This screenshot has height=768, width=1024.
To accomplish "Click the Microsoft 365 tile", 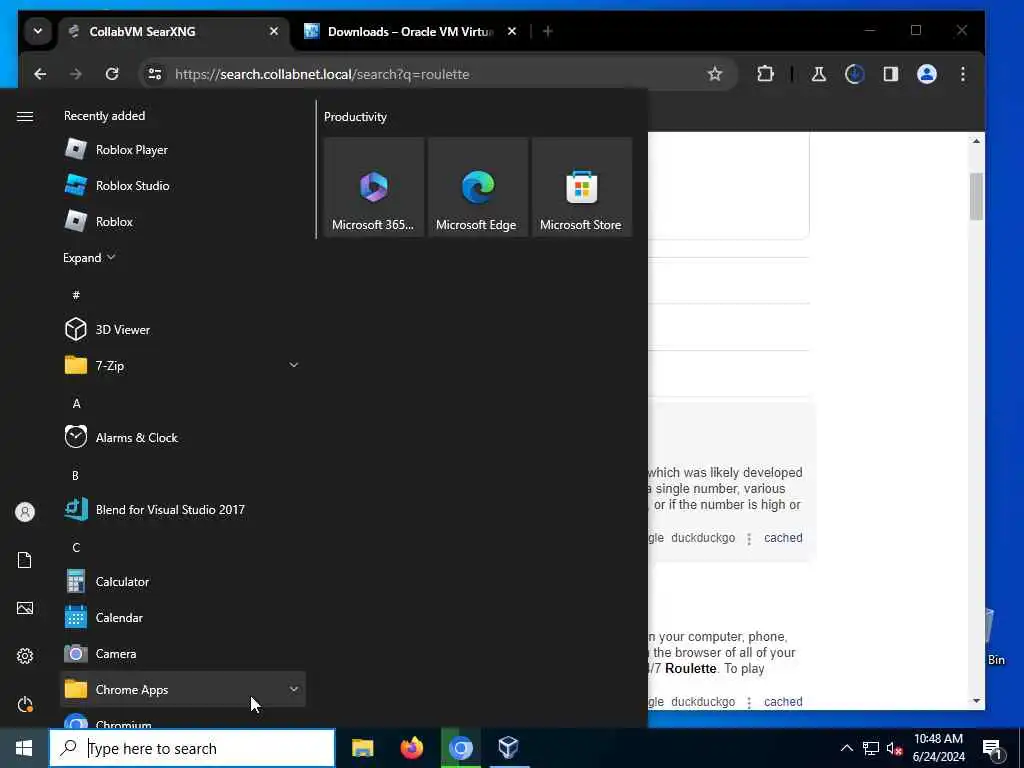I will tap(374, 187).
